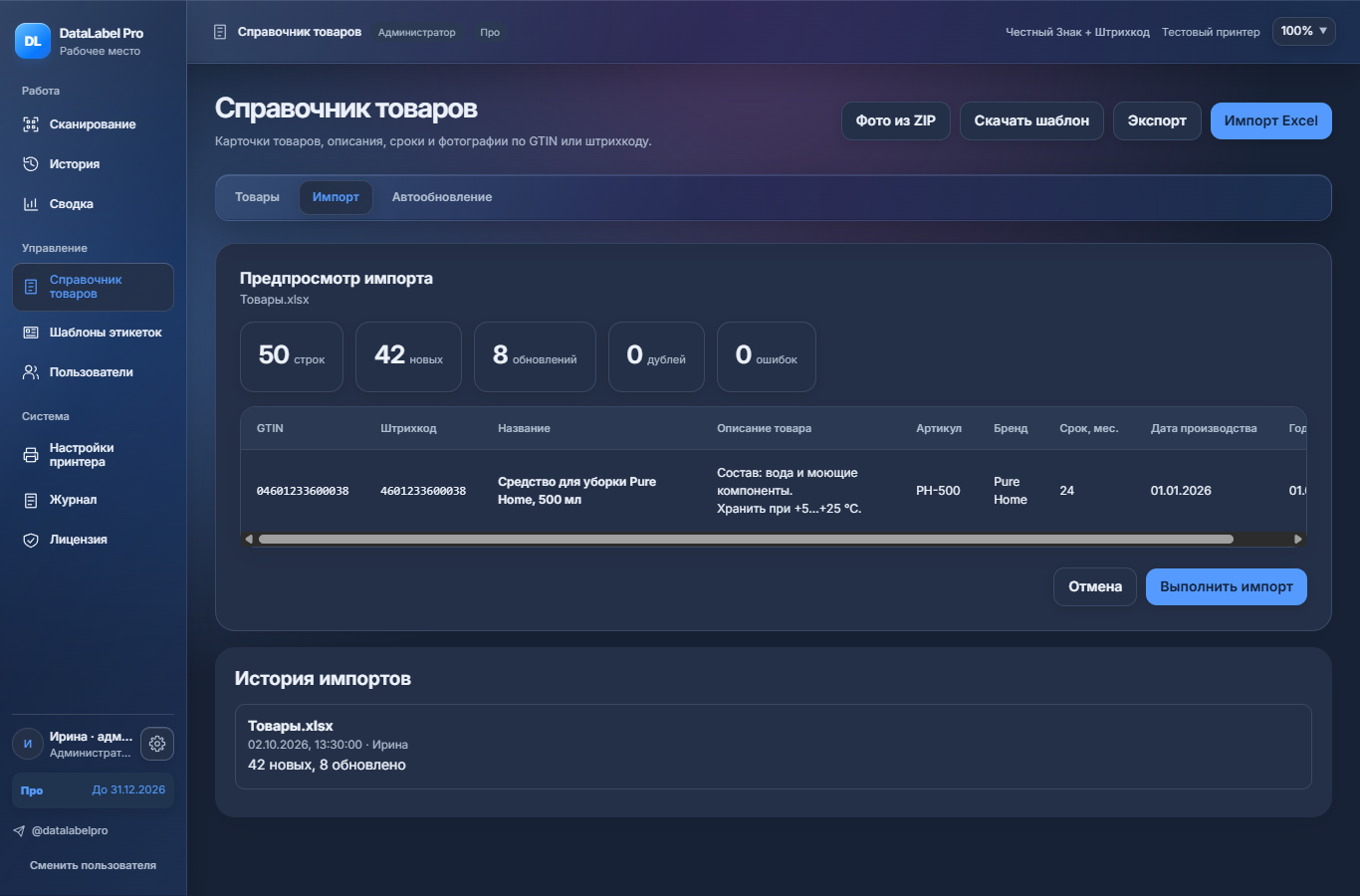Click the Тестовый принтер label in header
The image size is (1360, 896).
tap(1211, 32)
